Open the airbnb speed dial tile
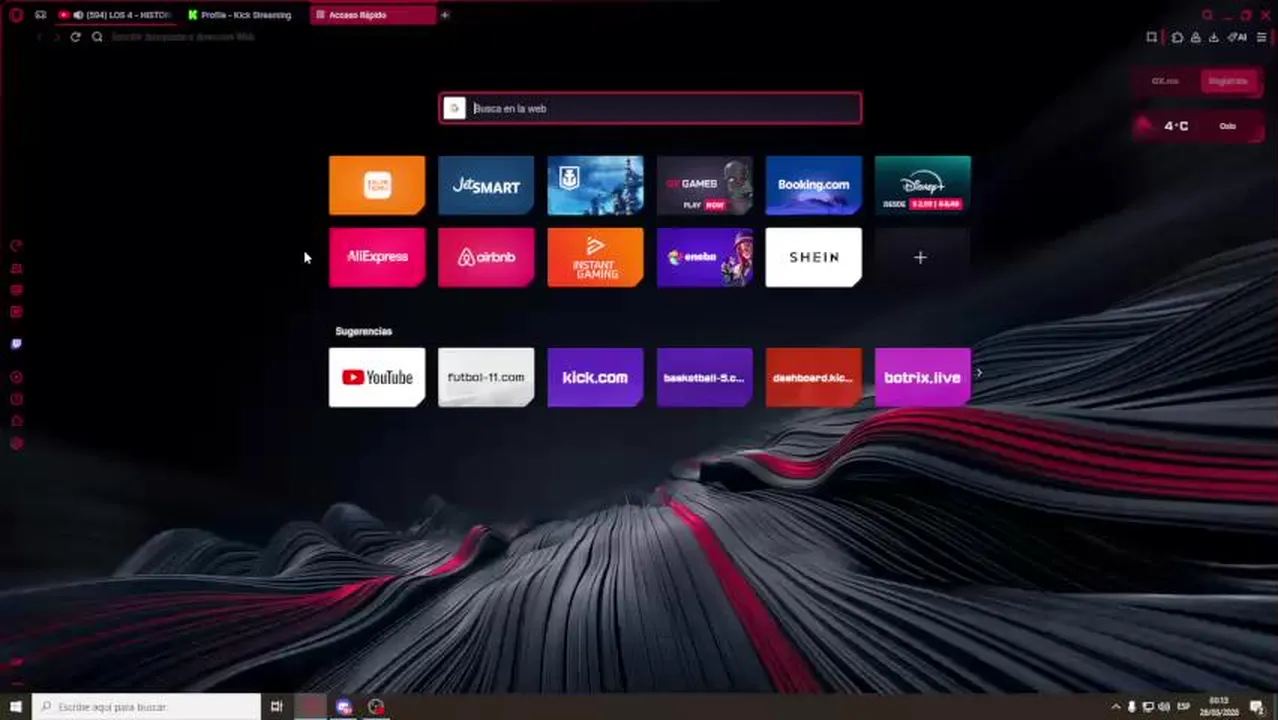The height and width of the screenshot is (720, 1278). pyautogui.click(x=486, y=257)
